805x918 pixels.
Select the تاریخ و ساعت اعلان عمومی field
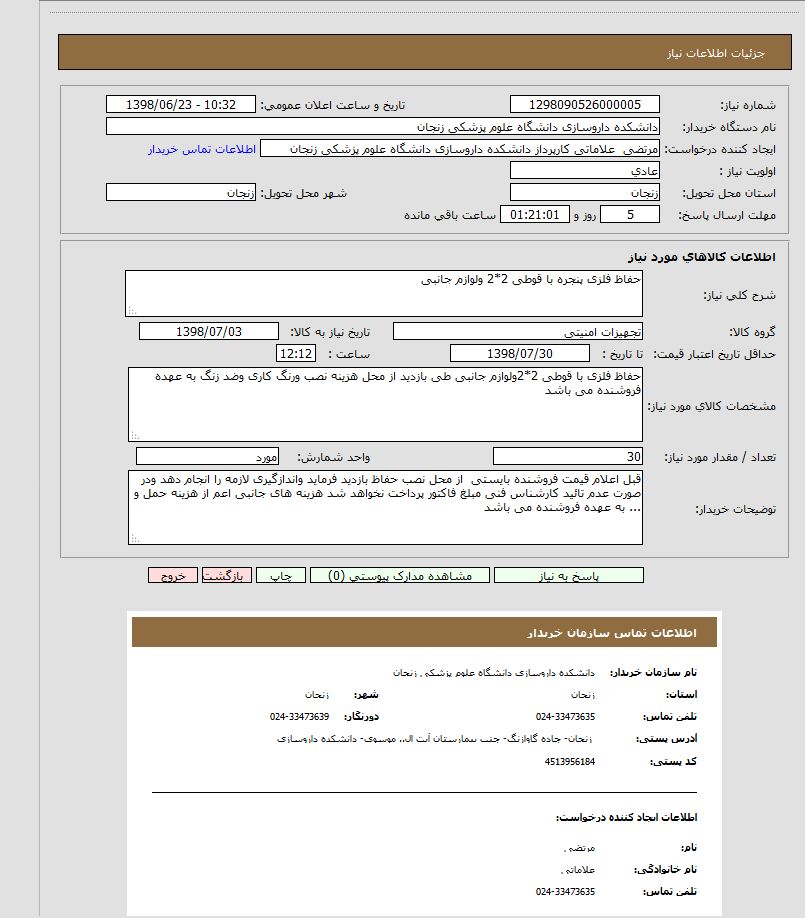pyautogui.click(x=181, y=105)
